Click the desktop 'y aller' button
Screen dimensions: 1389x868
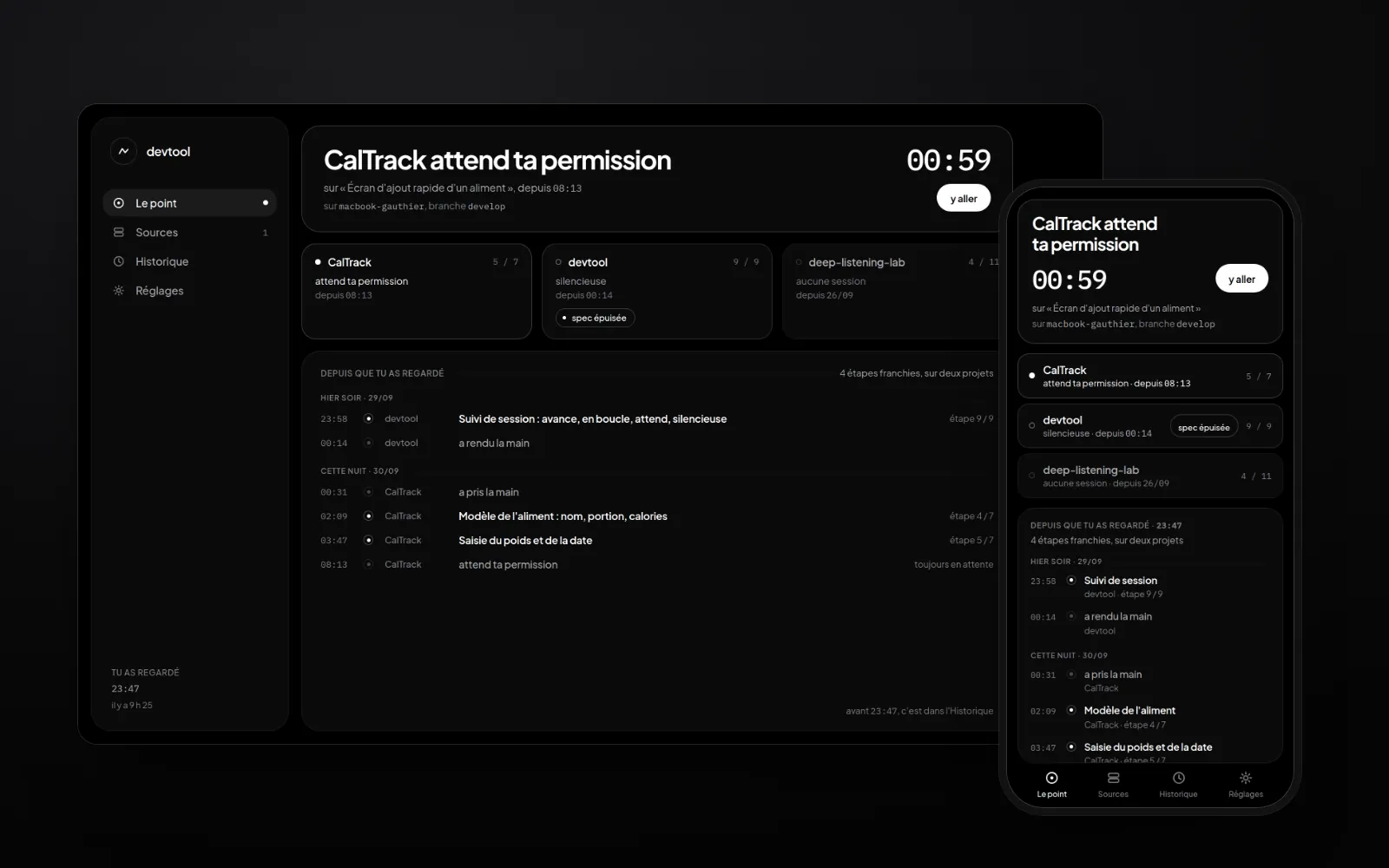964,198
